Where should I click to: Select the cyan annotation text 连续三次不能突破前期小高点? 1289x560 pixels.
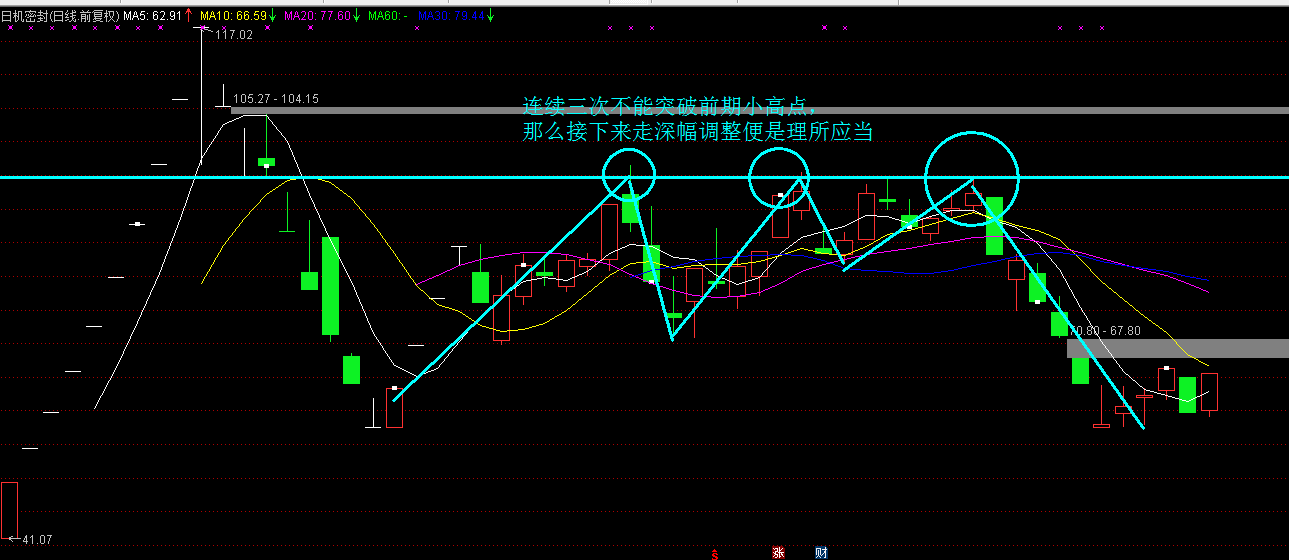tap(670, 106)
